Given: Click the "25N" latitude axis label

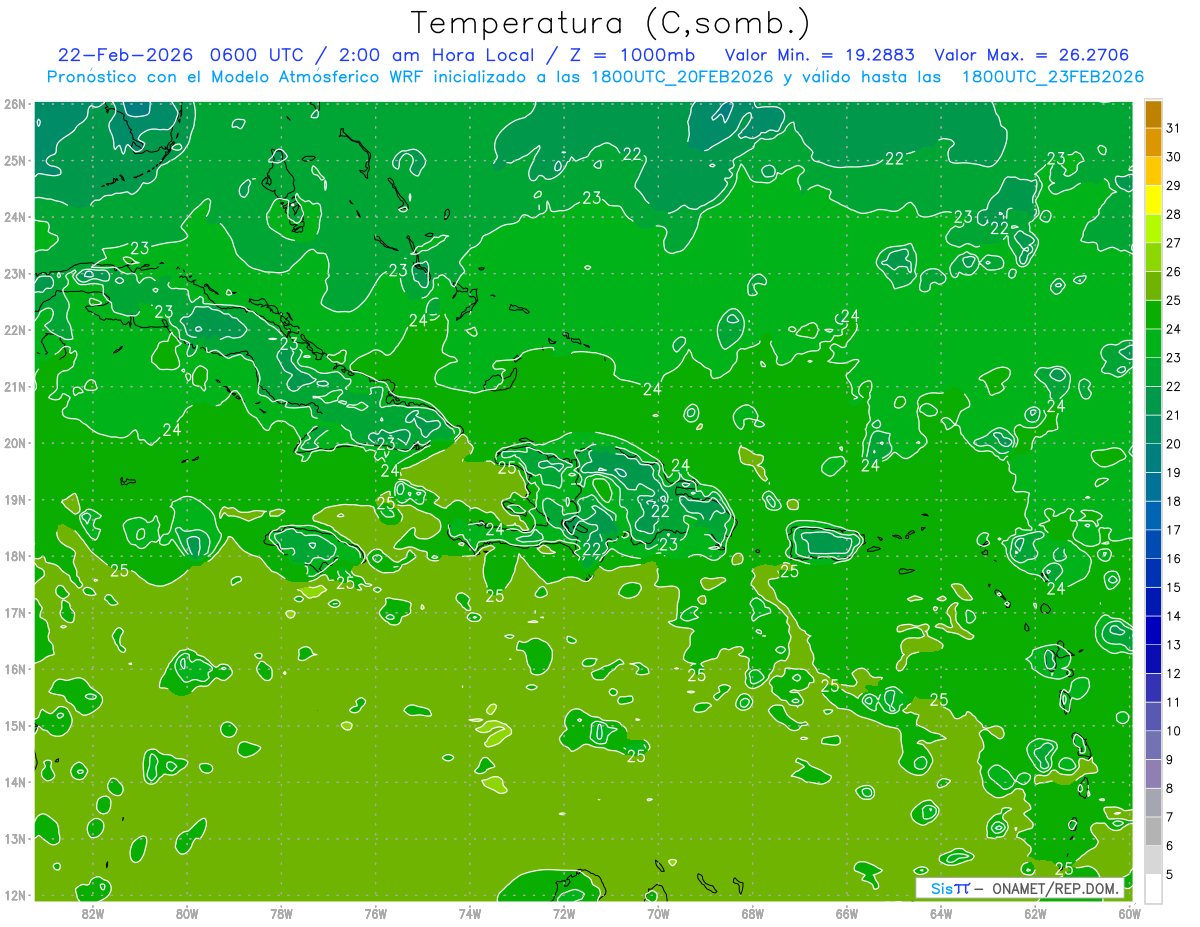Looking at the screenshot, I should [14, 161].
